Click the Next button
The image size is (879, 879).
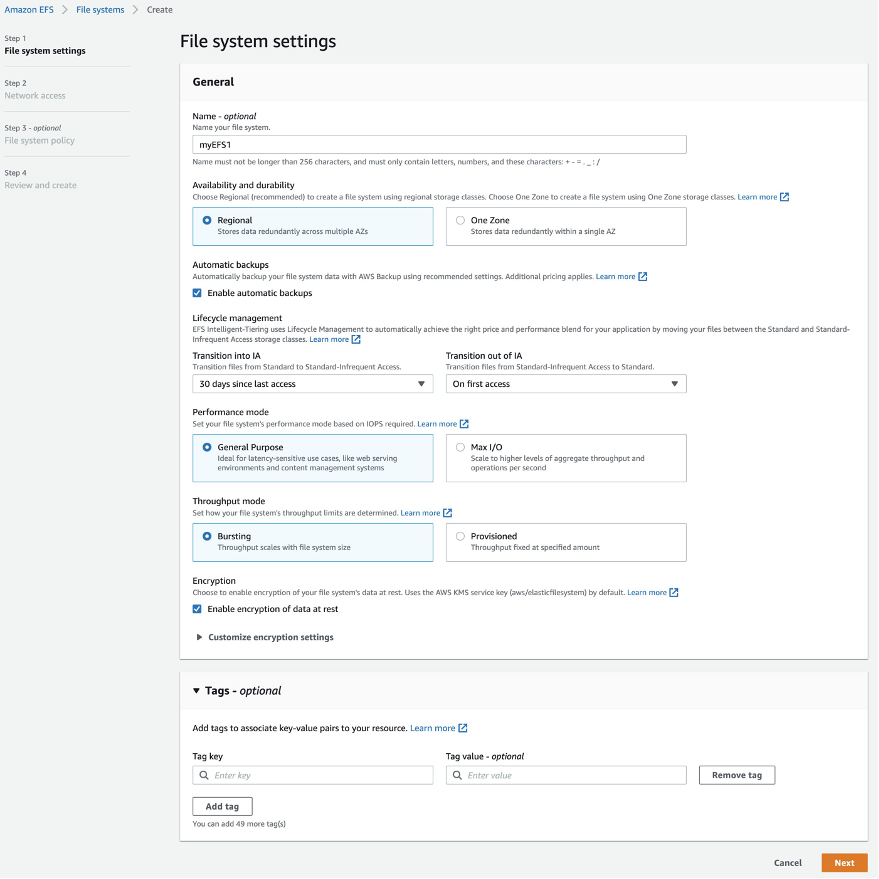point(843,862)
